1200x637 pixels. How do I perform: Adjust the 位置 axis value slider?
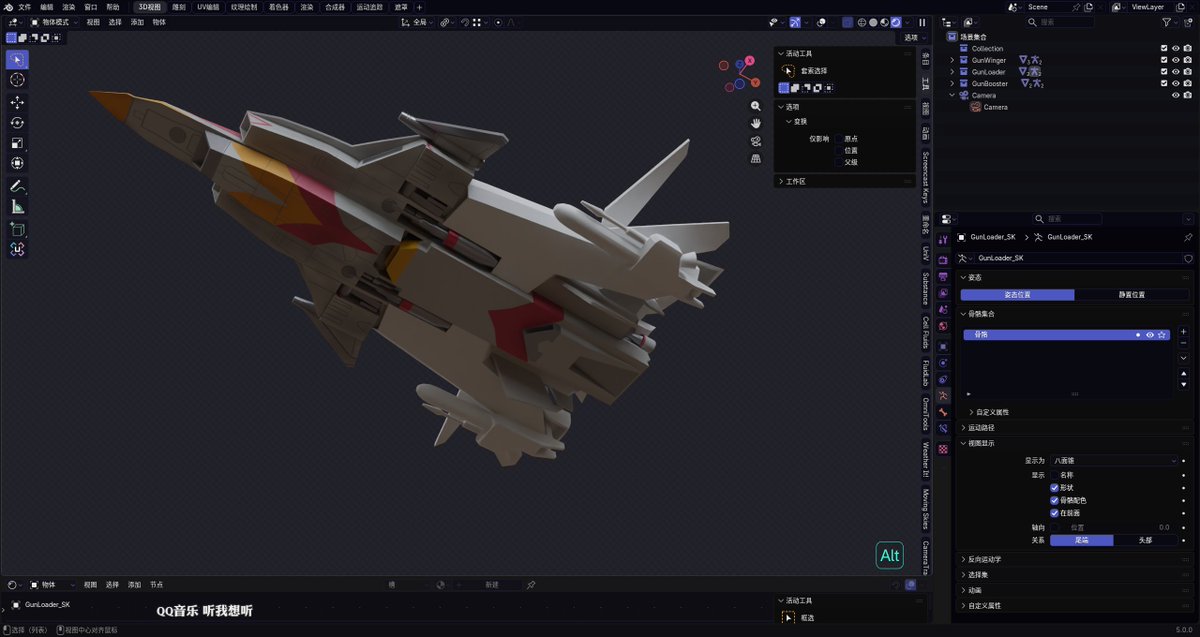coord(1120,527)
